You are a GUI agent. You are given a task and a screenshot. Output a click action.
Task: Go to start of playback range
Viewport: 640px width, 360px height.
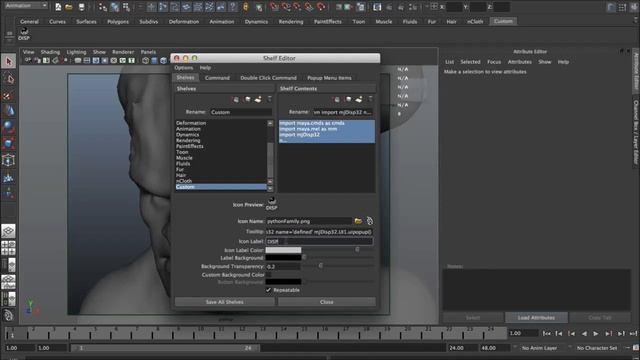547,333
